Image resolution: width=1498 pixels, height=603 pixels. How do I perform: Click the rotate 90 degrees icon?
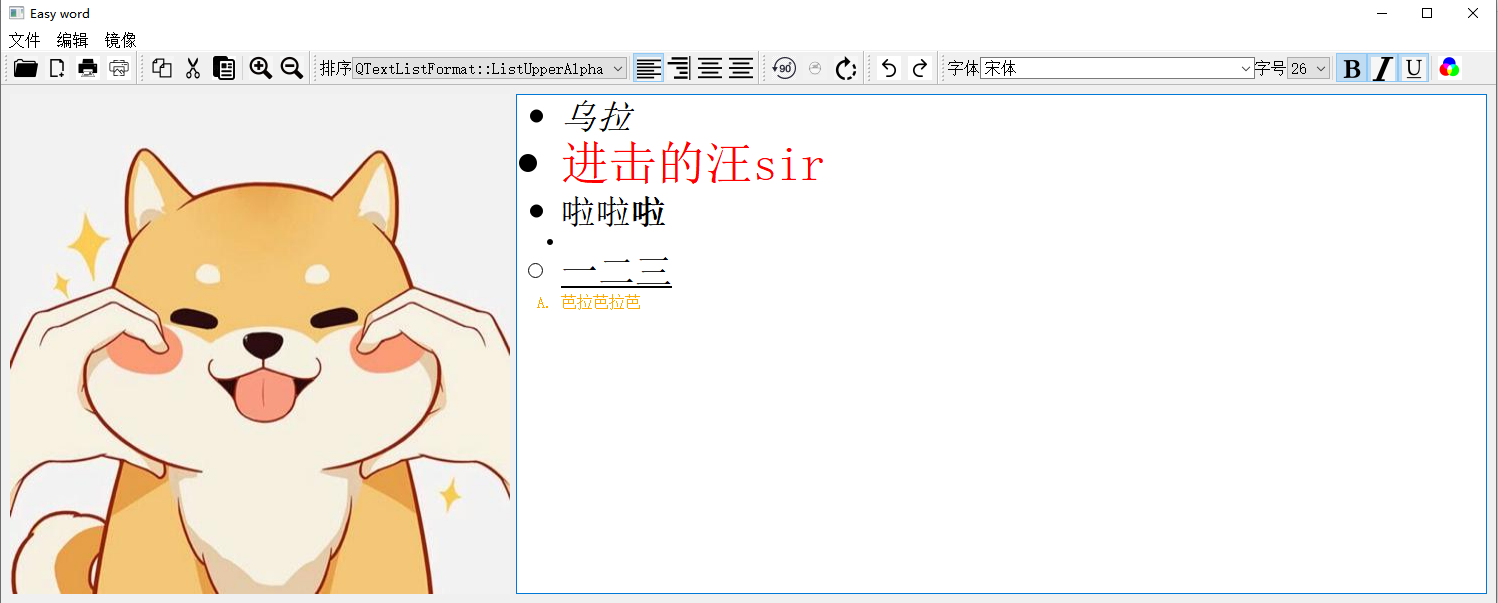[783, 68]
